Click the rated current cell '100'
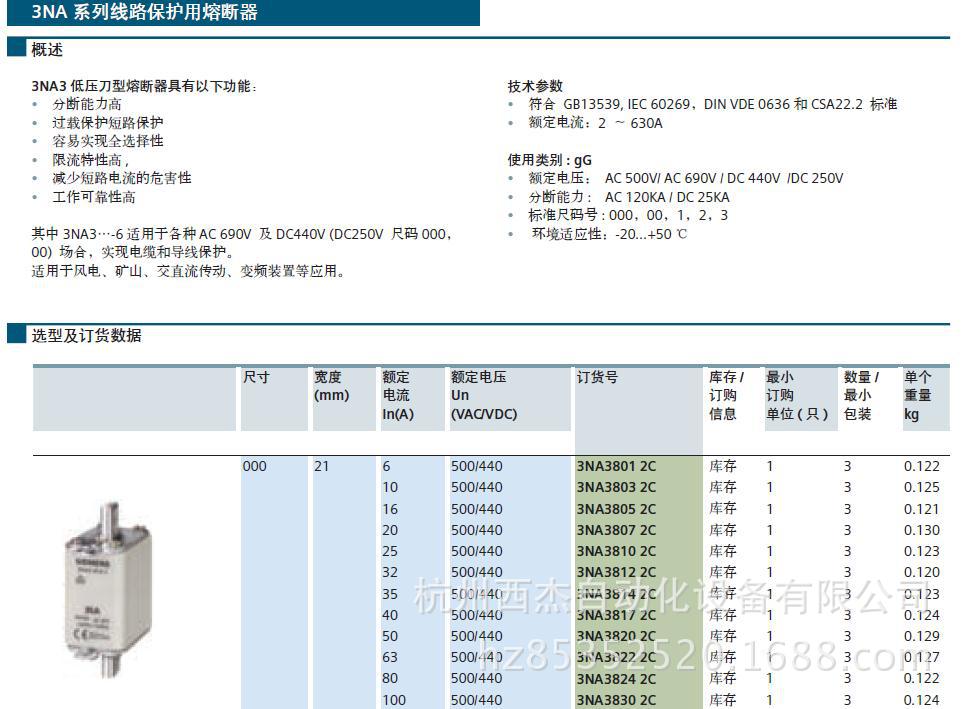Image resolution: width=972 pixels, height=709 pixels. pyautogui.click(x=394, y=700)
